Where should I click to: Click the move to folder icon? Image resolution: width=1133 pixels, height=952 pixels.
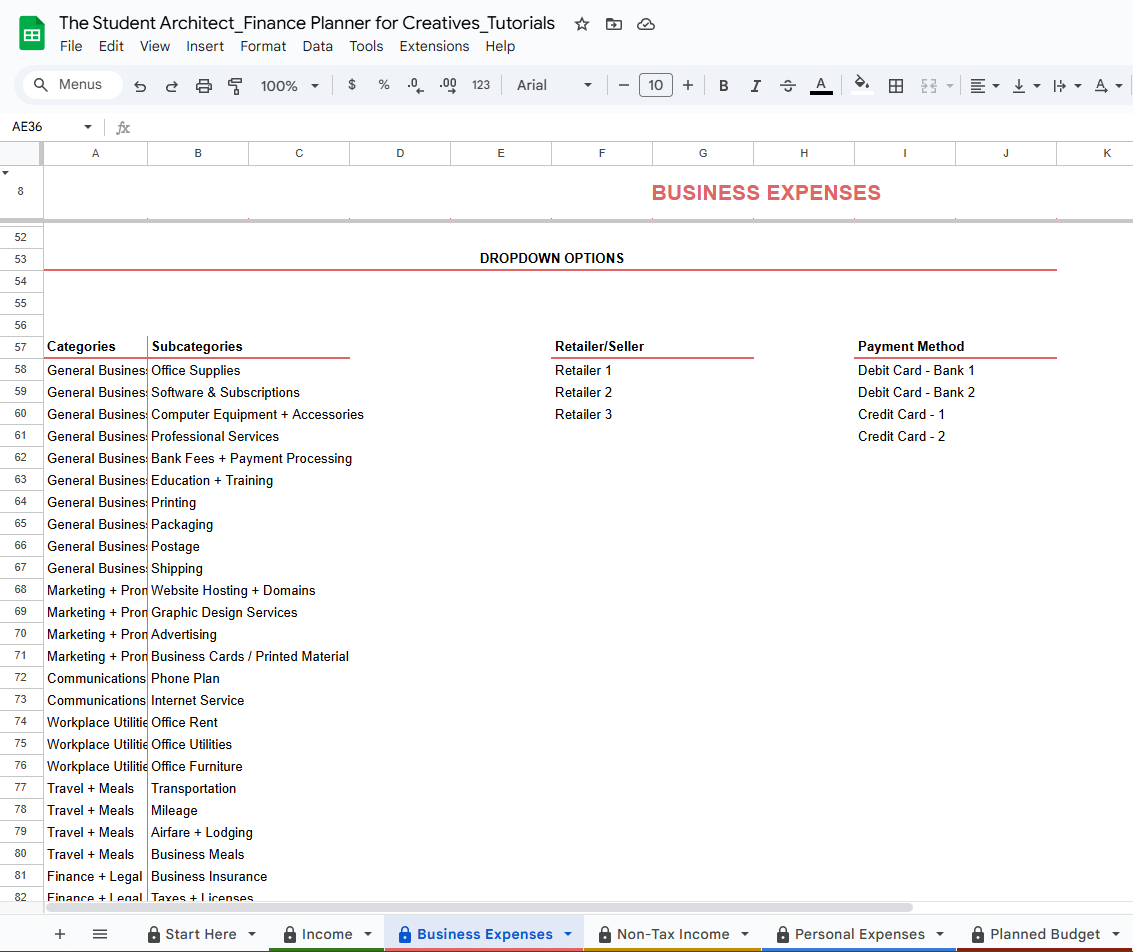pos(613,25)
